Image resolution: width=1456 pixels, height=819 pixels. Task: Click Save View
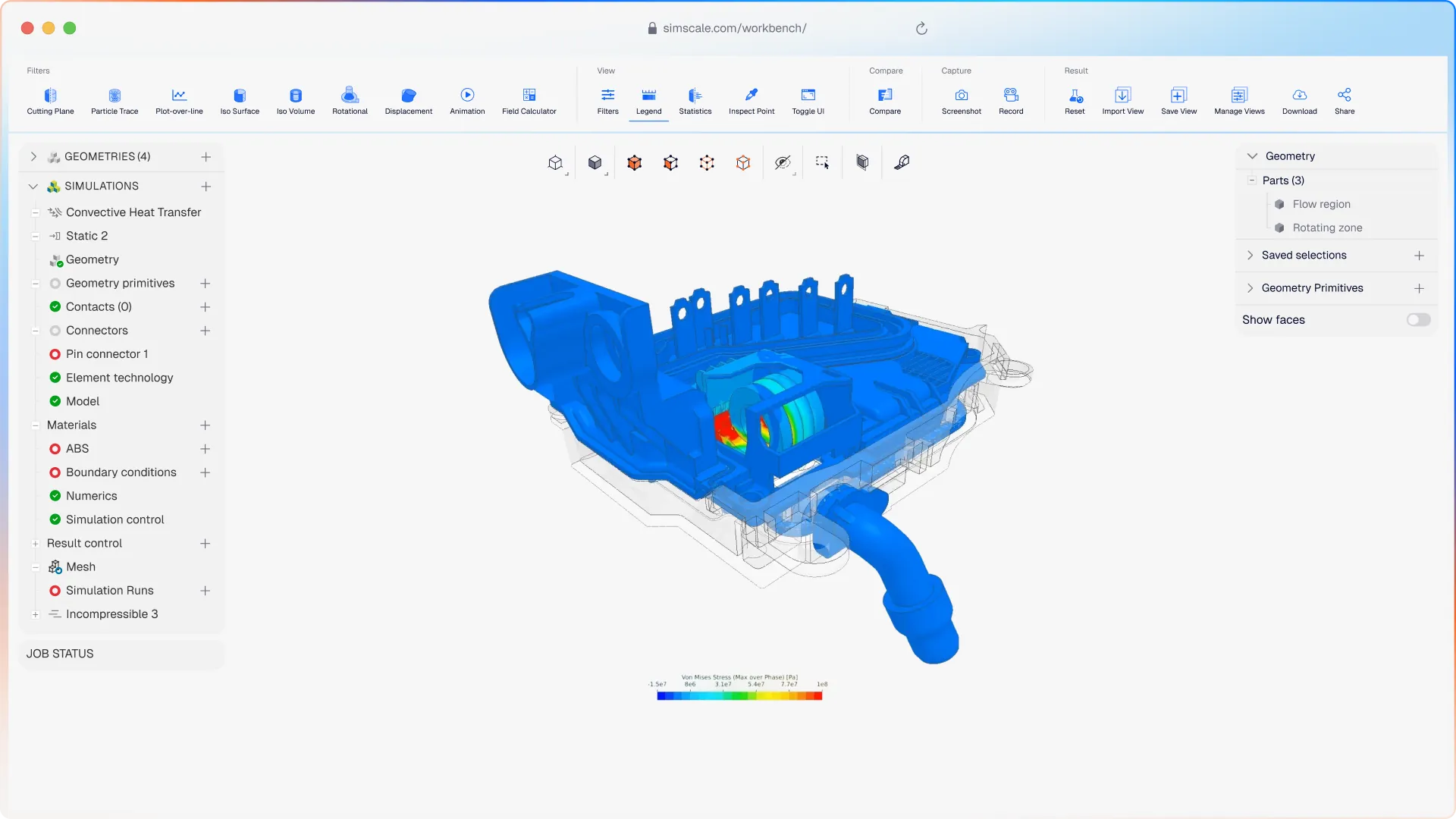[x=1179, y=101]
